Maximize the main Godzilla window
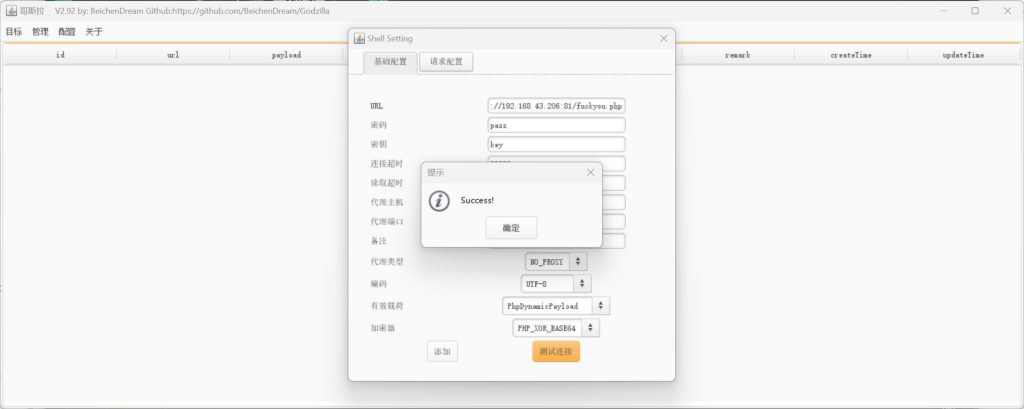Image resolution: width=1024 pixels, height=409 pixels. pyautogui.click(x=975, y=10)
